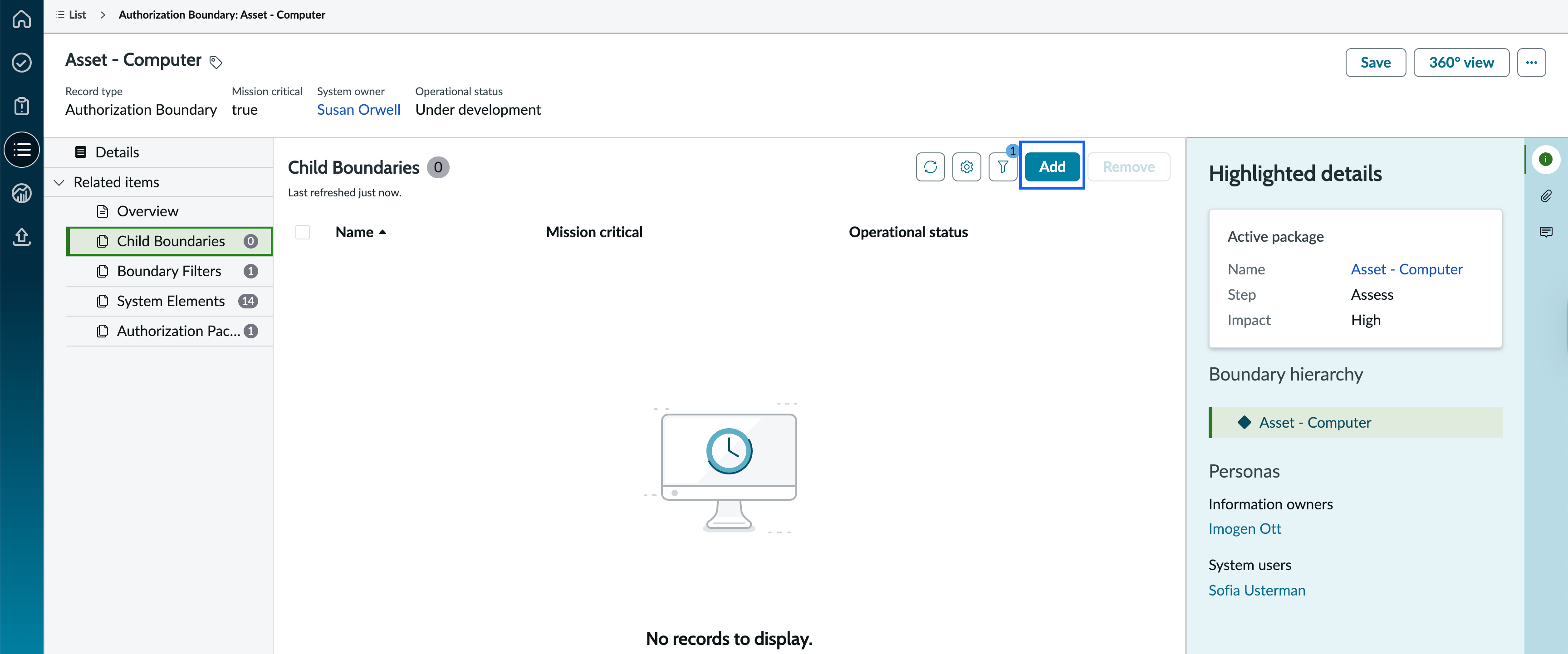Image resolution: width=1568 pixels, height=654 pixels.
Task: Open the dashboard chart icon in sidebar
Action: pos(22,194)
